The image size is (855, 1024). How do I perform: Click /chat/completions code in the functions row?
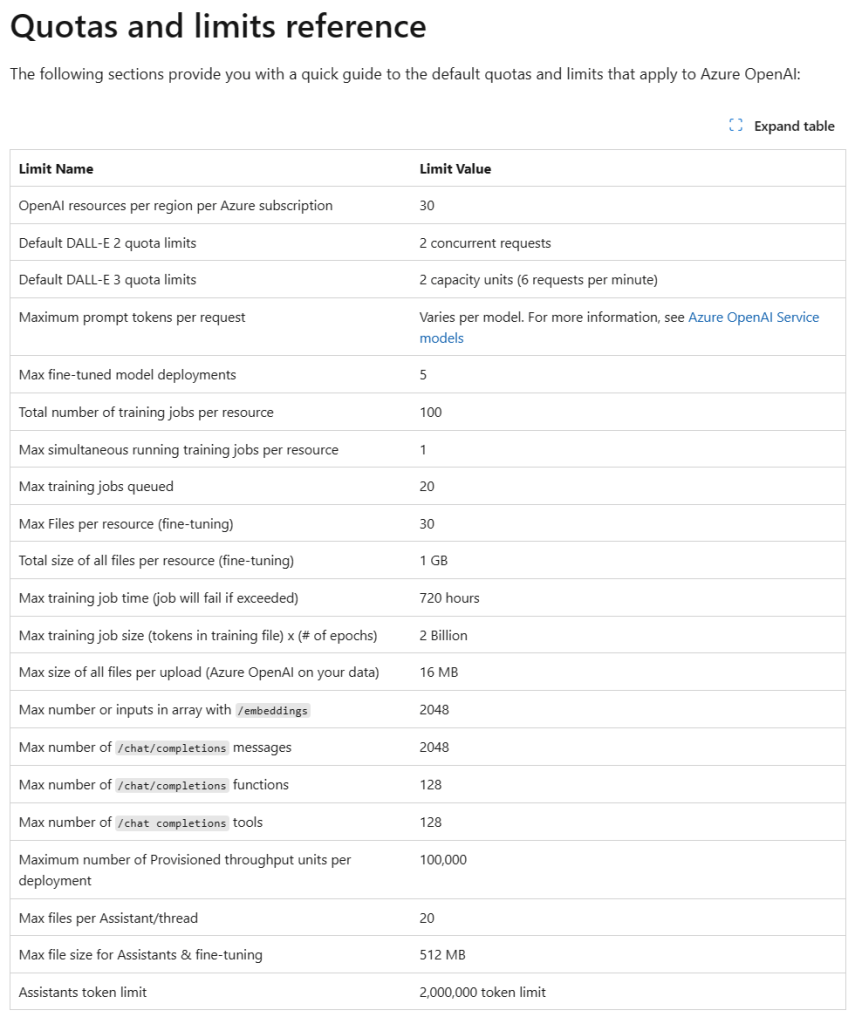[172, 785]
